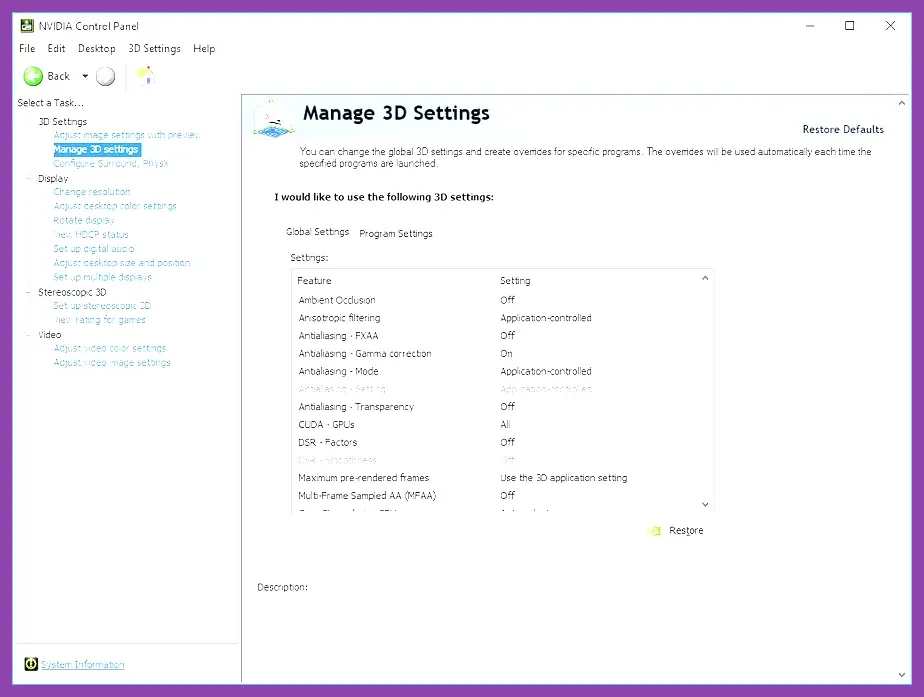Select Adjust video color settings
Image resolution: width=924 pixels, height=697 pixels.
coord(110,348)
